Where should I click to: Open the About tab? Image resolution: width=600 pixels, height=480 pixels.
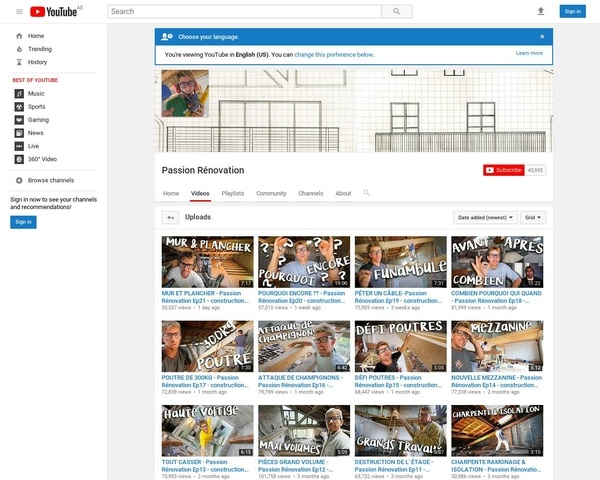click(x=343, y=193)
